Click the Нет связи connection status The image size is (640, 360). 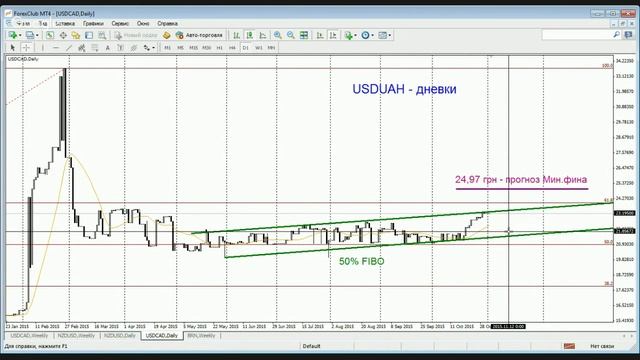(602, 346)
